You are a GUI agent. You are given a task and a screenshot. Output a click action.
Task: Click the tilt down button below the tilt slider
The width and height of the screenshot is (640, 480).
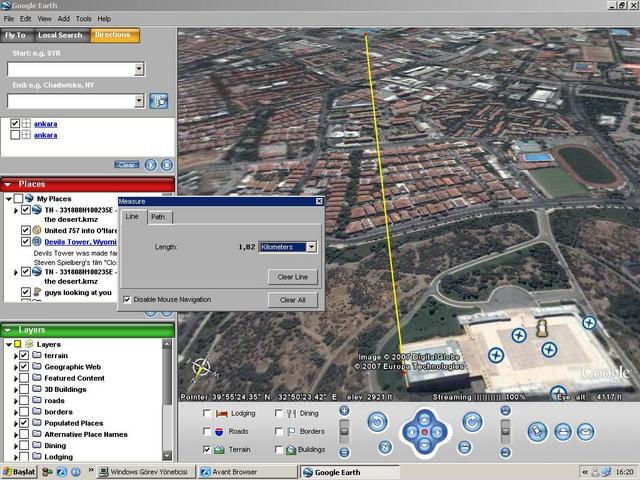[x=505, y=452]
